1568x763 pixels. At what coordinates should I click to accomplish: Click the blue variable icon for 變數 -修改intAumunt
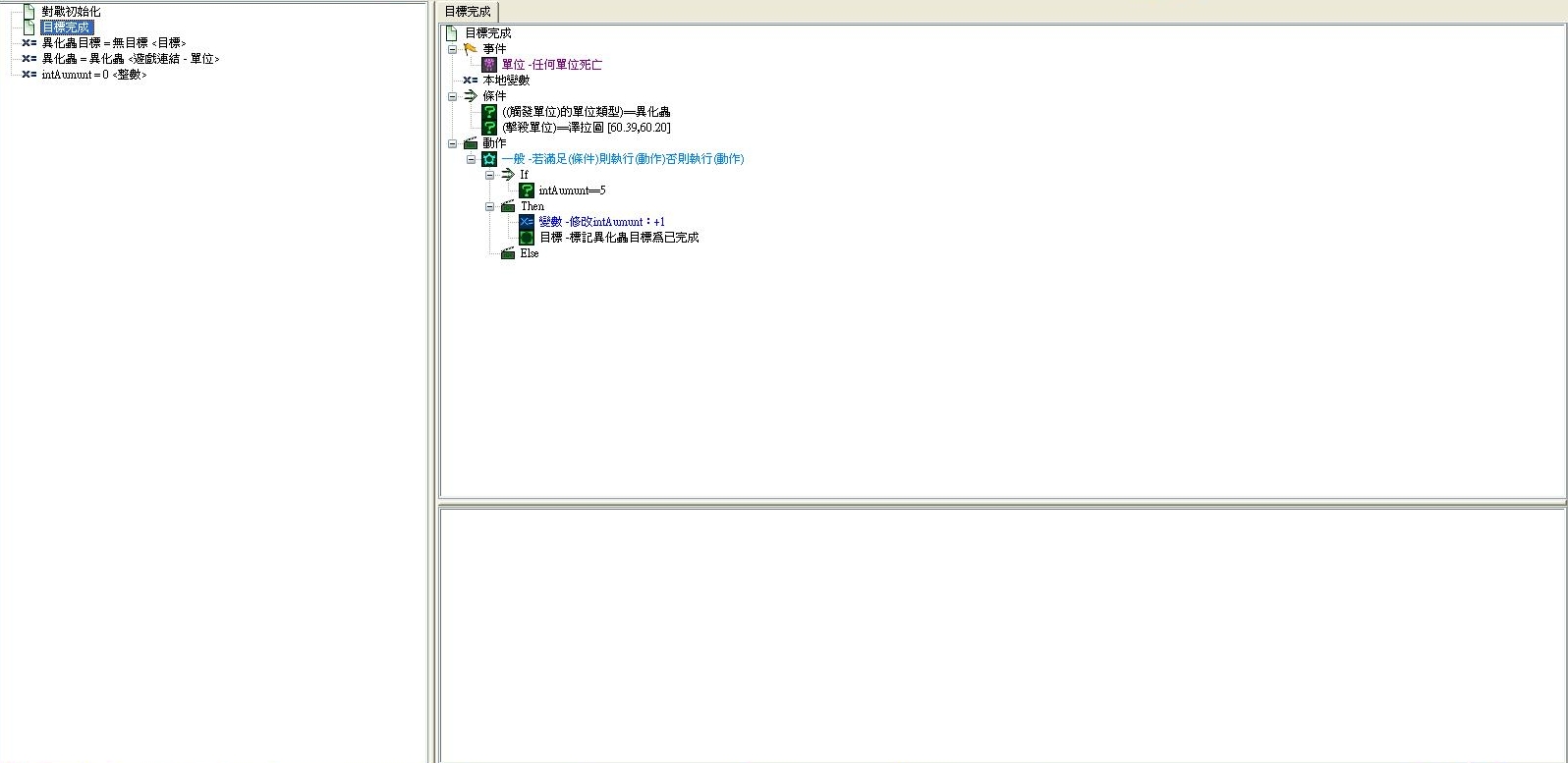coord(527,222)
